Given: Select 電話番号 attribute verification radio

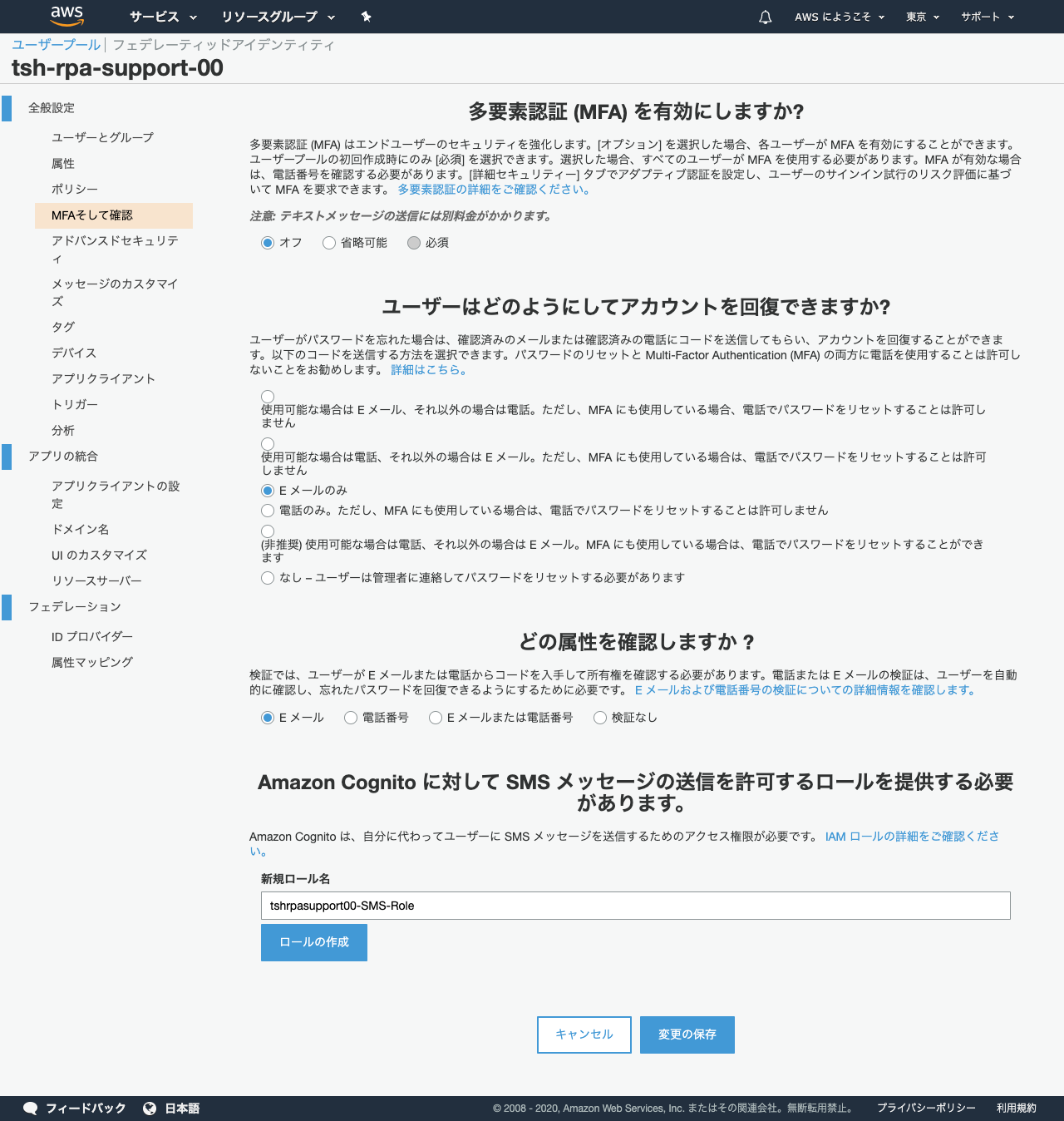Looking at the screenshot, I should [351, 718].
